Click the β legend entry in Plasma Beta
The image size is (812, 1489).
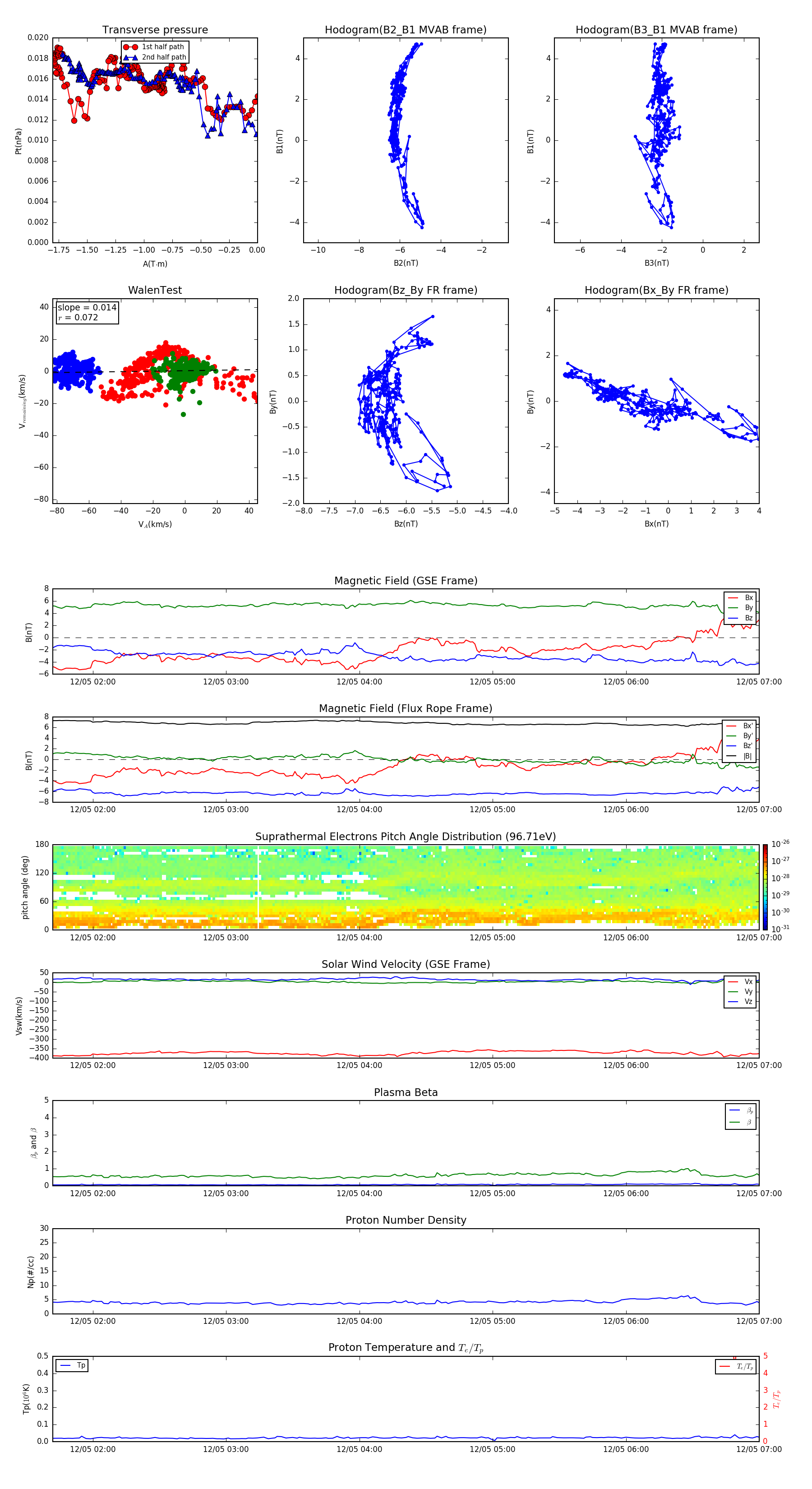[741, 1123]
